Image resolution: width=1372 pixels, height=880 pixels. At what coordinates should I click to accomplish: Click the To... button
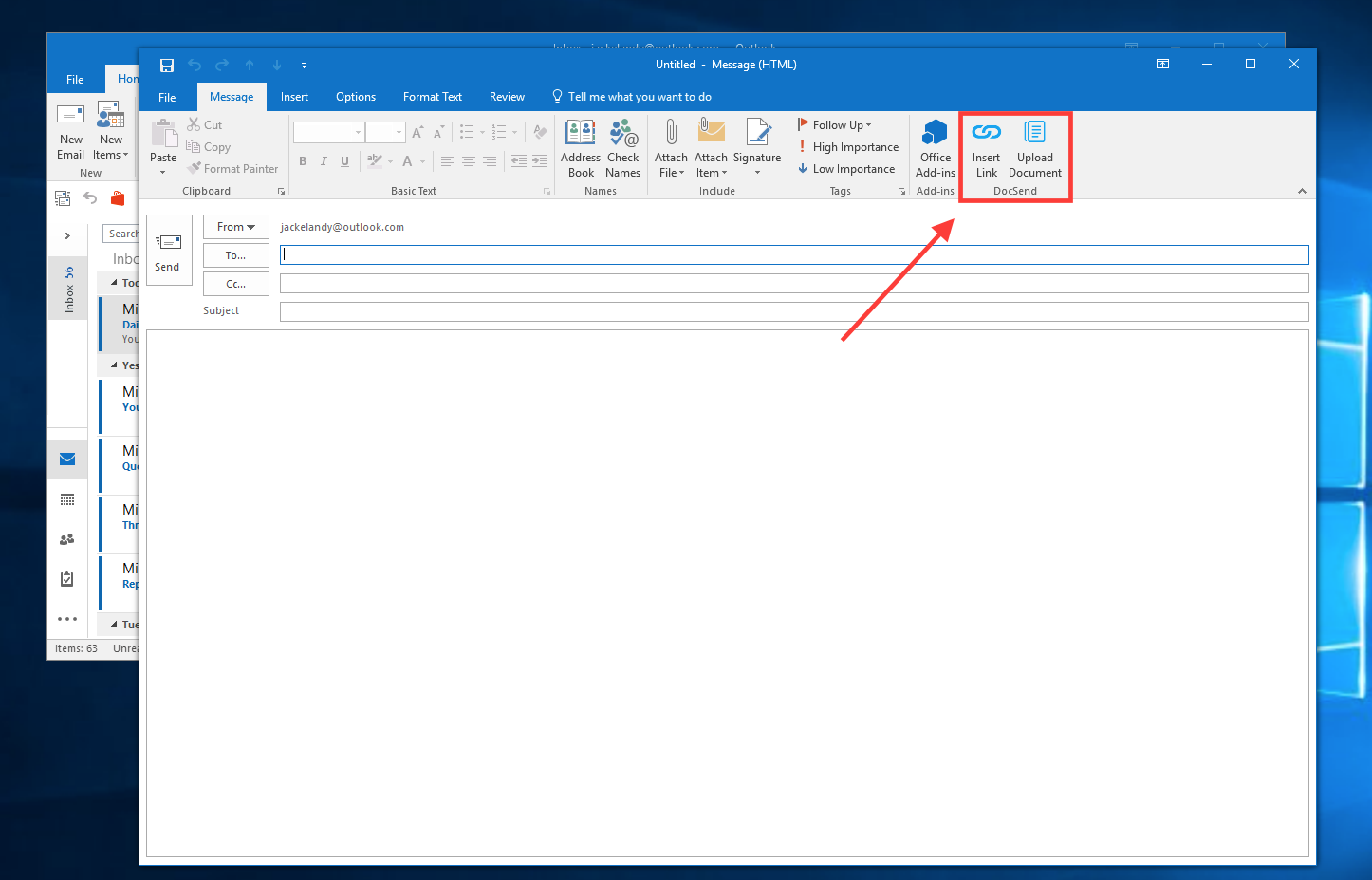click(x=236, y=255)
